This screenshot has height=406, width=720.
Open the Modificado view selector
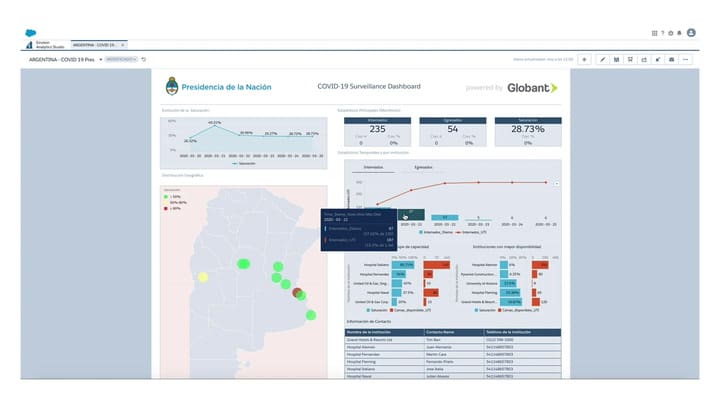coord(121,60)
